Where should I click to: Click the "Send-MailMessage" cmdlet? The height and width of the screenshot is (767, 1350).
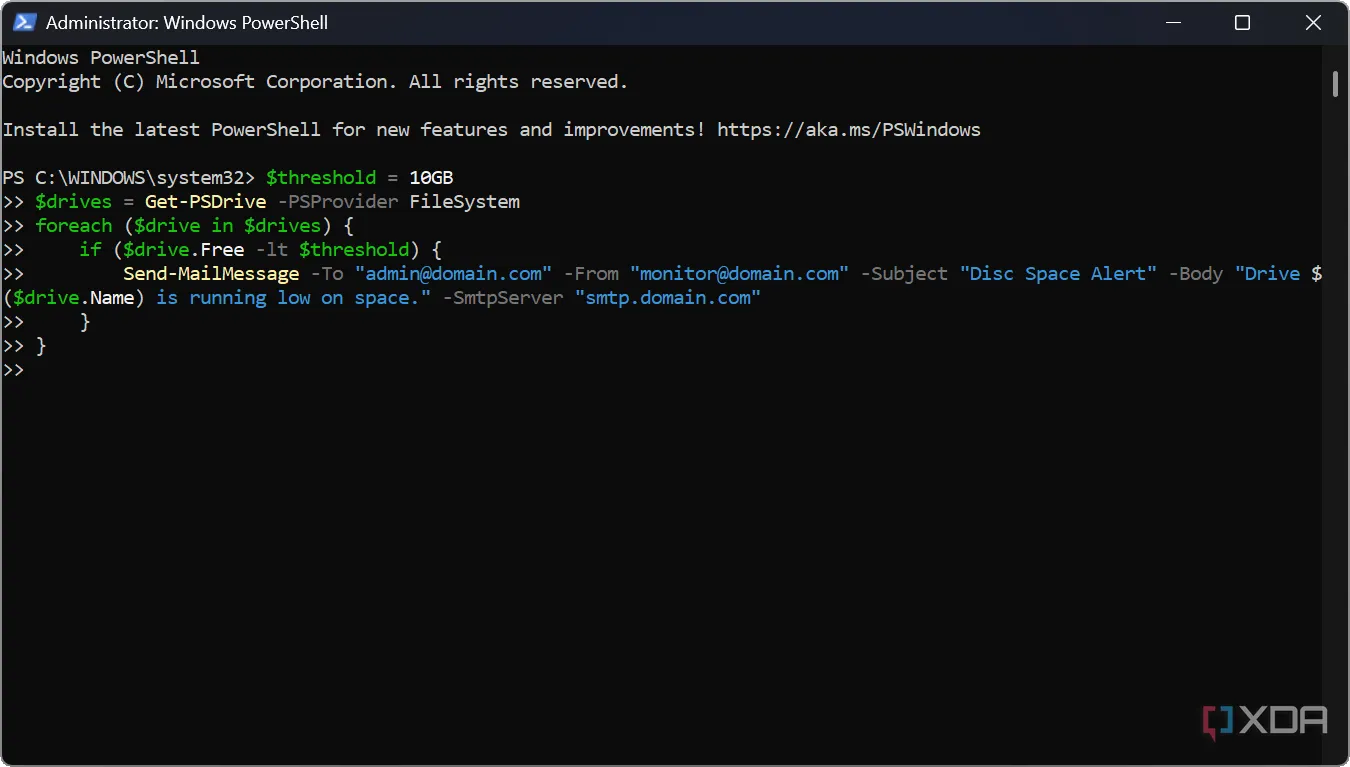pyautogui.click(x=211, y=274)
